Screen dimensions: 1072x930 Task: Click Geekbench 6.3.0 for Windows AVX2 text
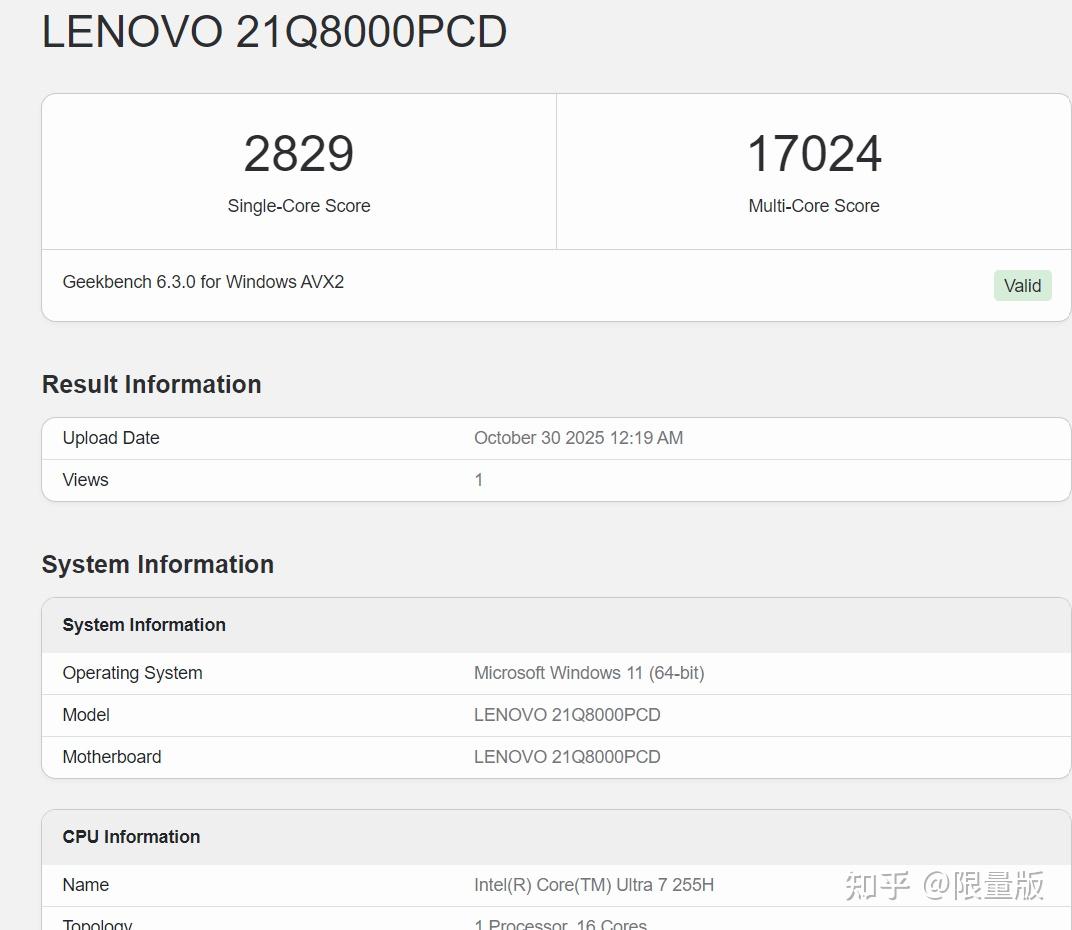tap(203, 282)
